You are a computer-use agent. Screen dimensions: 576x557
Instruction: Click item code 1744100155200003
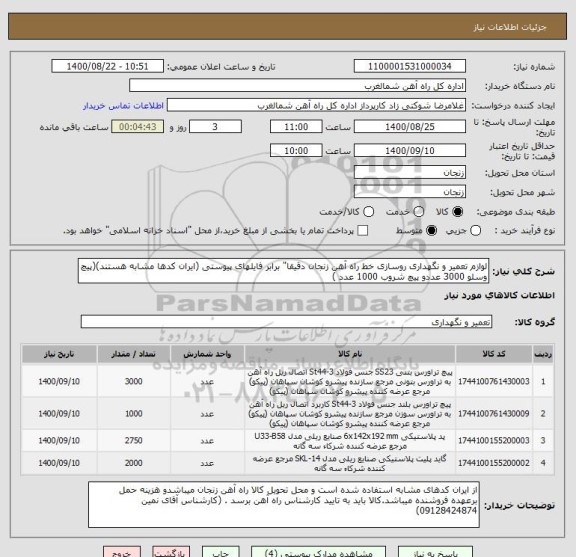494,441
